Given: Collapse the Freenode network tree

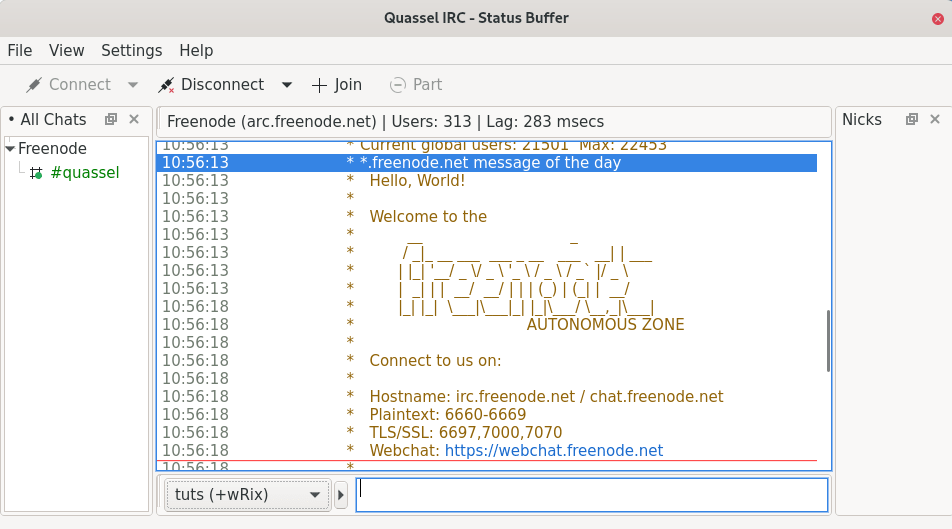Looking at the screenshot, I should click(x=10, y=148).
